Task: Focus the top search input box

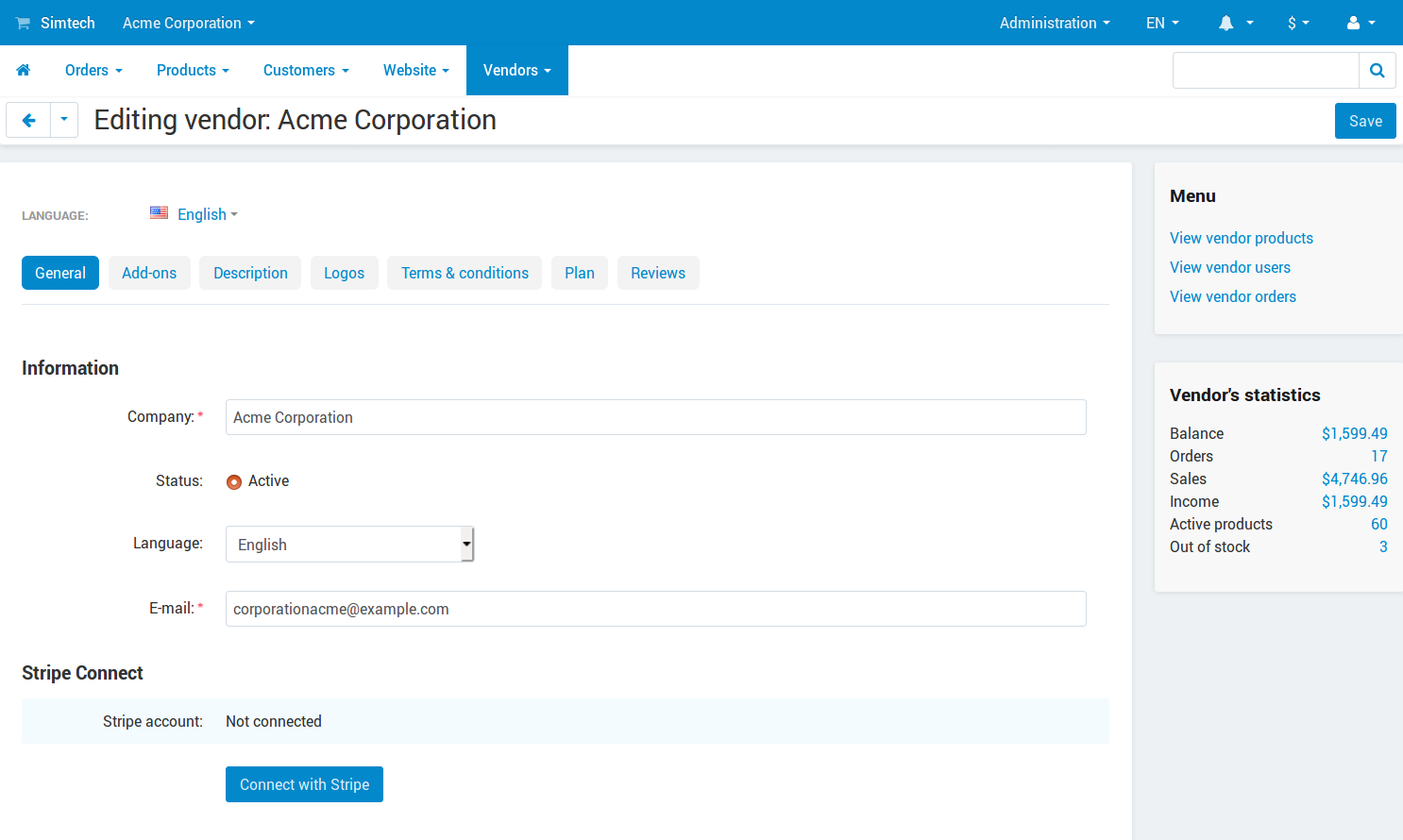Action: tap(1266, 70)
